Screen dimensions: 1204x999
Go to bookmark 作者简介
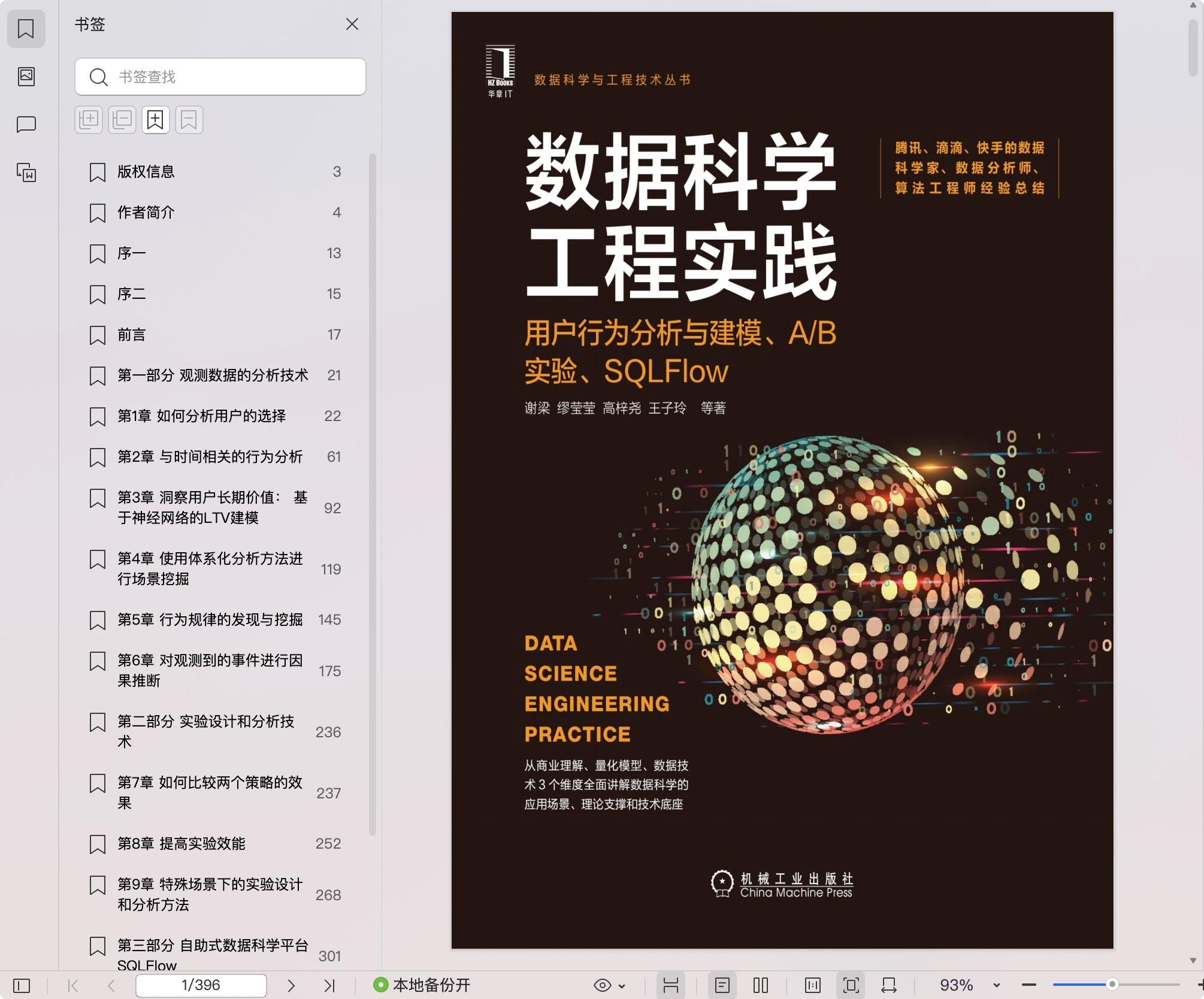pos(216,213)
